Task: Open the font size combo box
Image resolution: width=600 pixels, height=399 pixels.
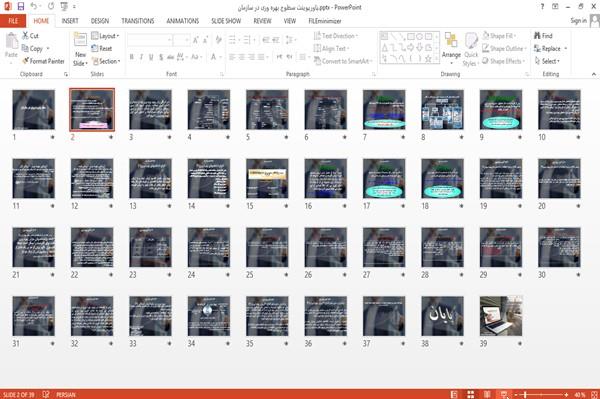Action: coord(181,40)
